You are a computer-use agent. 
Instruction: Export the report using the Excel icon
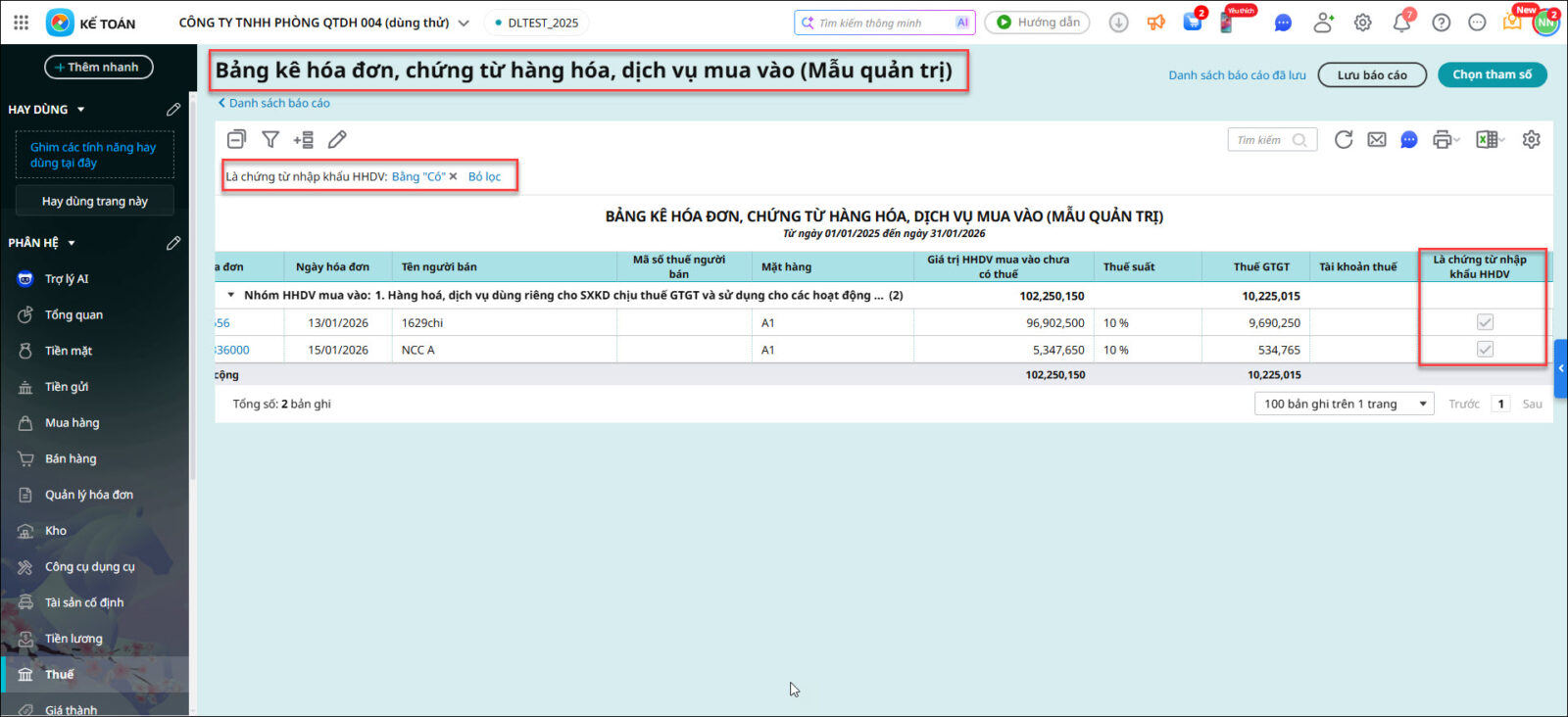[1488, 140]
